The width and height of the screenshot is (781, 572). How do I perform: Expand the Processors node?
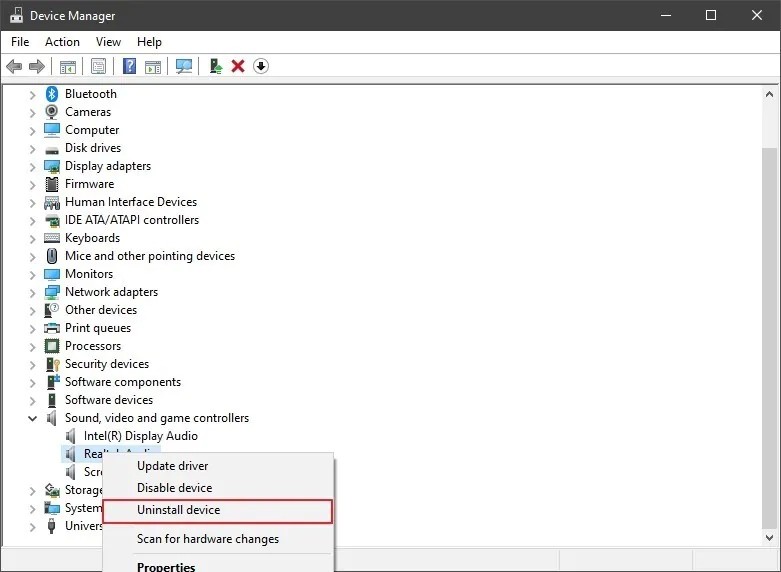click(32, 346)
